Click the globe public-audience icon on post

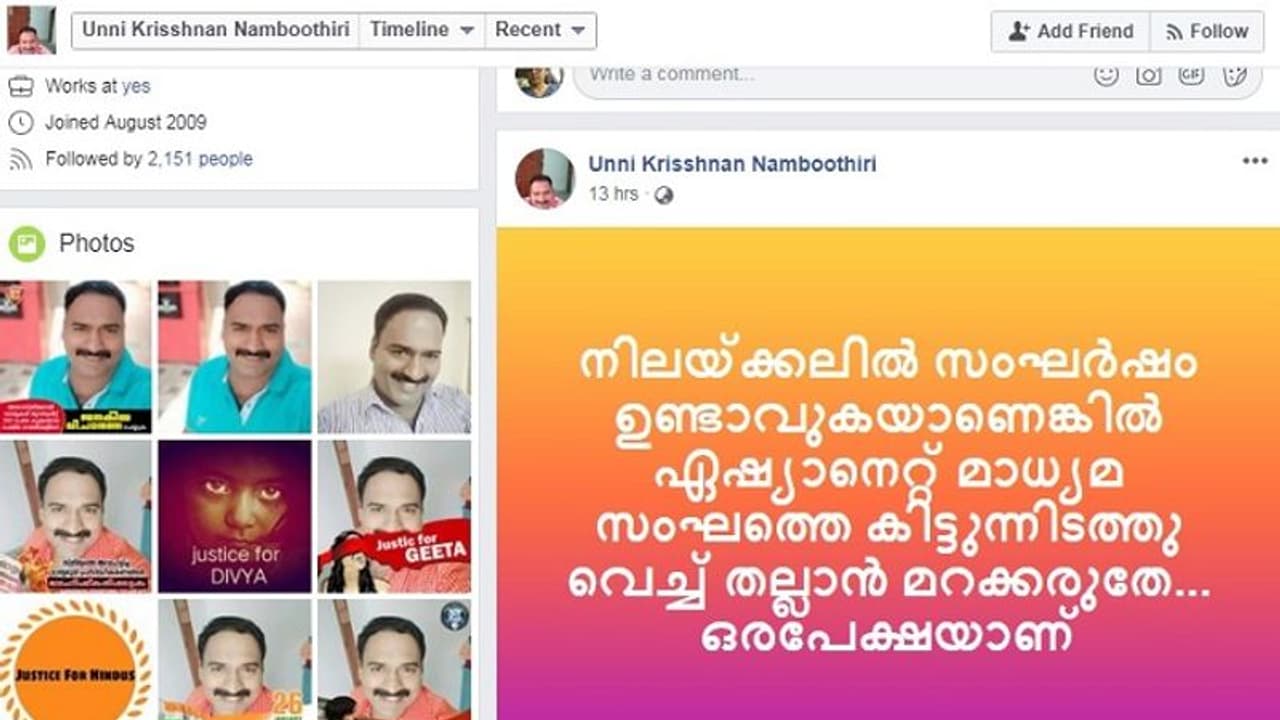(663, 195)
